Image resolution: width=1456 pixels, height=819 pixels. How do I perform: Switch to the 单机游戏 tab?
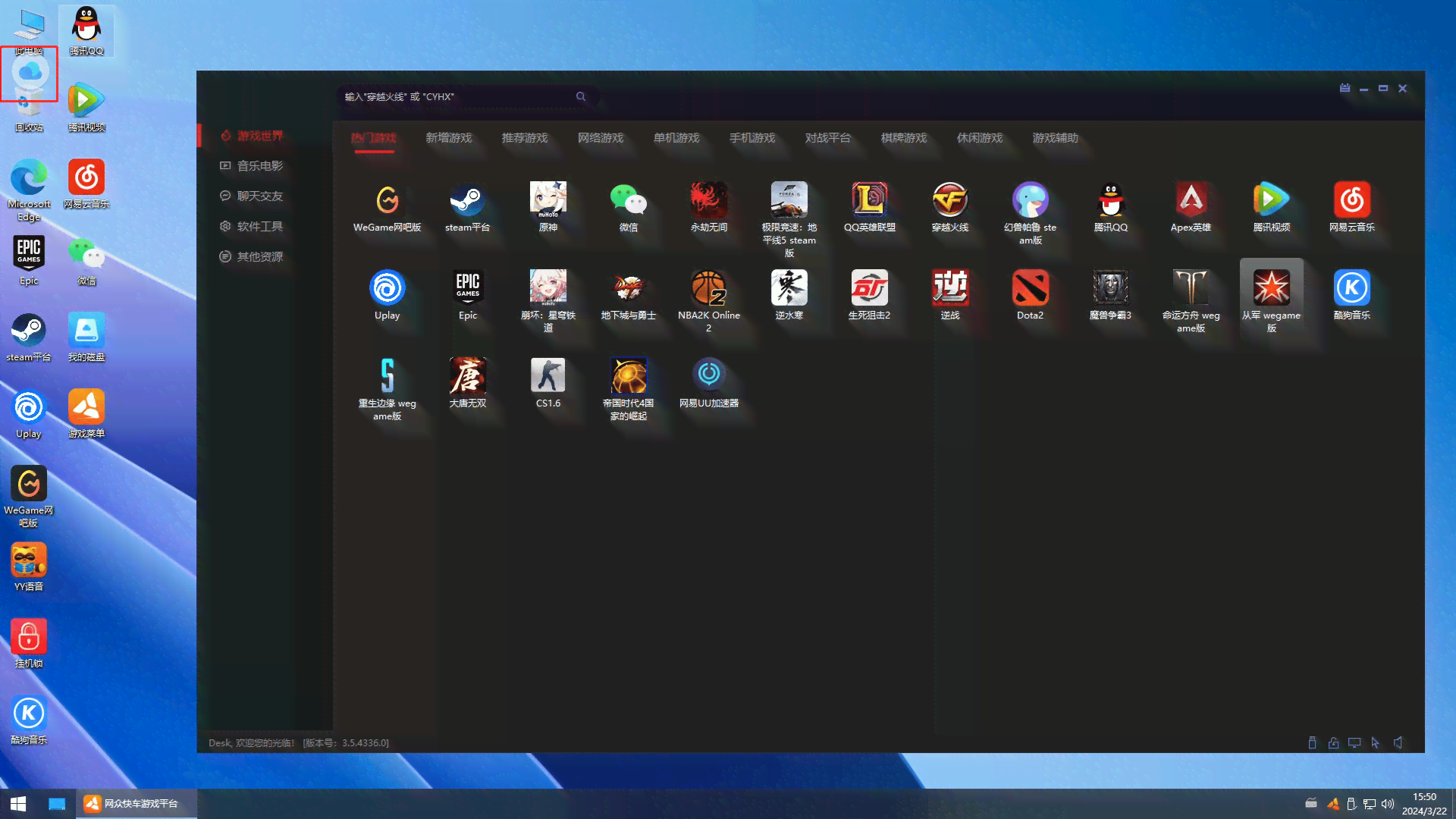tap(676, 138)
